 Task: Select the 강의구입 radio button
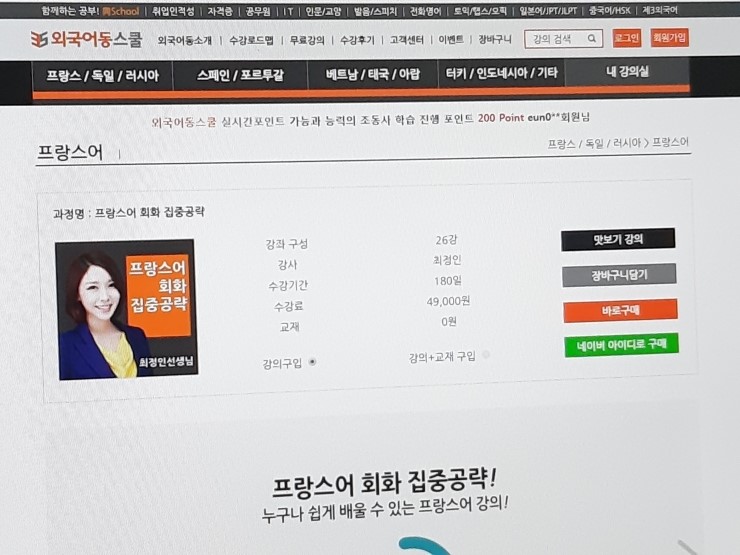click(x=312, y=362)
